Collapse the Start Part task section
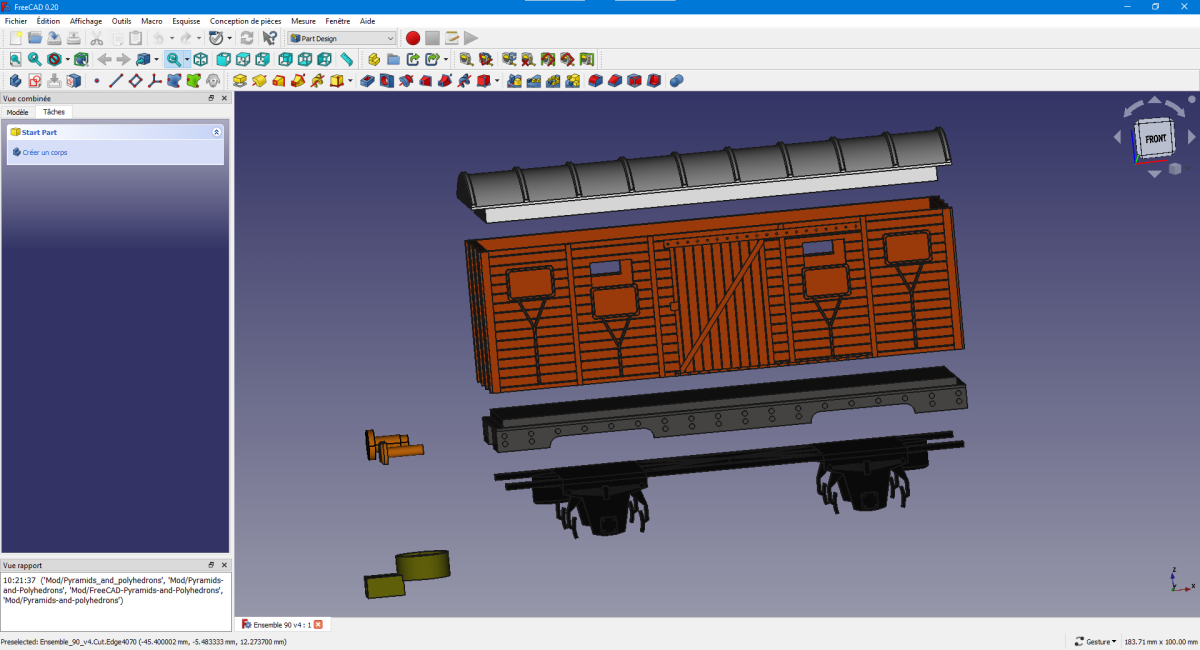Image resolution: width=1200 pixels, height=650 pixels. (x=216, y=132)
